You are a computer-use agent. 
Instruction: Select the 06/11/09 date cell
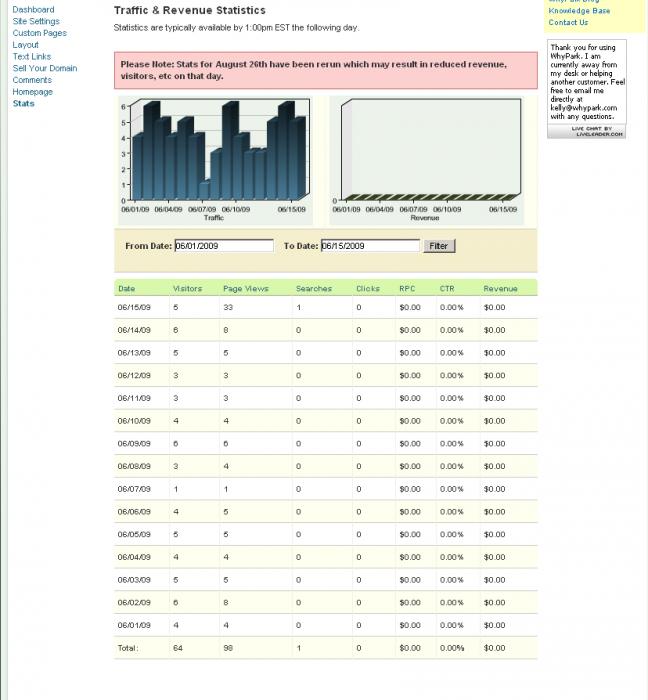(134, 398)
